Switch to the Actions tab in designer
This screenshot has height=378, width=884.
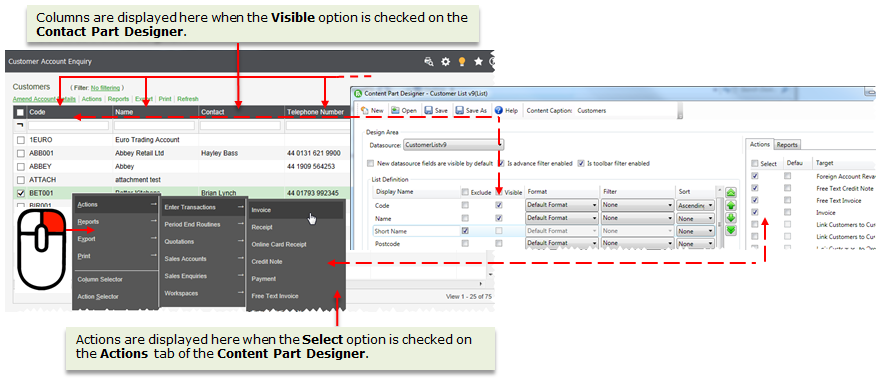pos(759,144)
